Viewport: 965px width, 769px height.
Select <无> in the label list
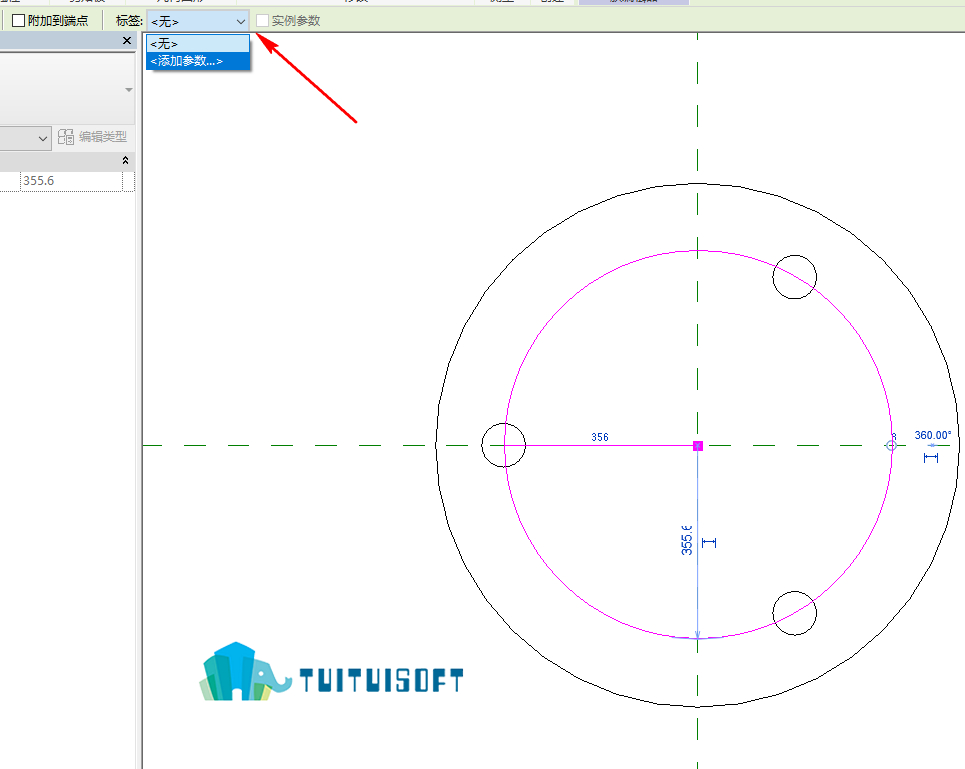pyautogui.click(x=198, y=44)
